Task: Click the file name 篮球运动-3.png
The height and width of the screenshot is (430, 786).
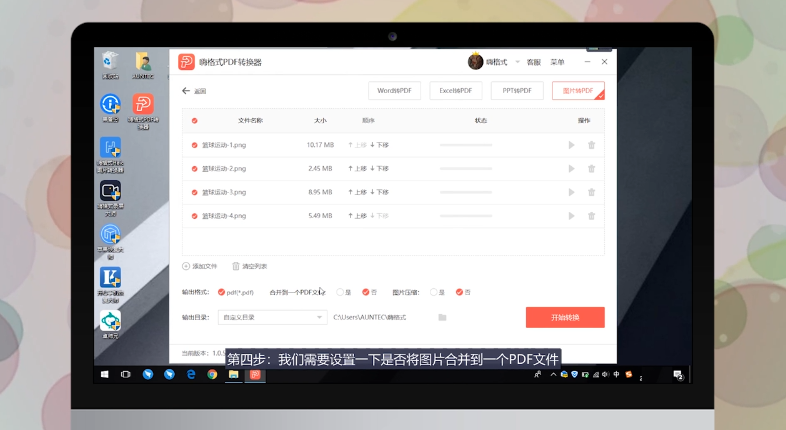Action: 224,192
